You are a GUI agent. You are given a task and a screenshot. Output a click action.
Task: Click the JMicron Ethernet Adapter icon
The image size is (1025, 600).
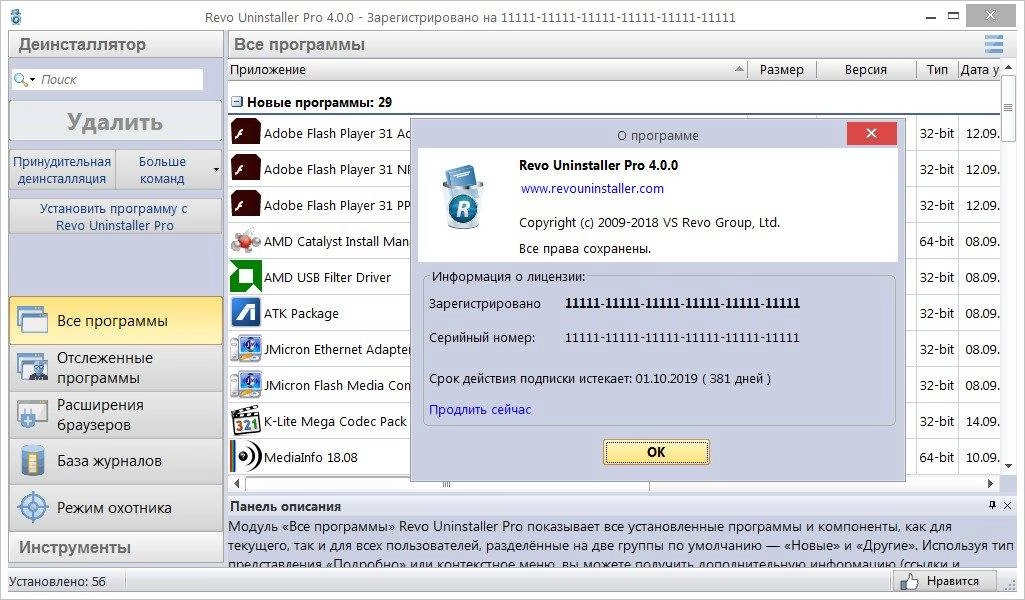coord(246,348)
